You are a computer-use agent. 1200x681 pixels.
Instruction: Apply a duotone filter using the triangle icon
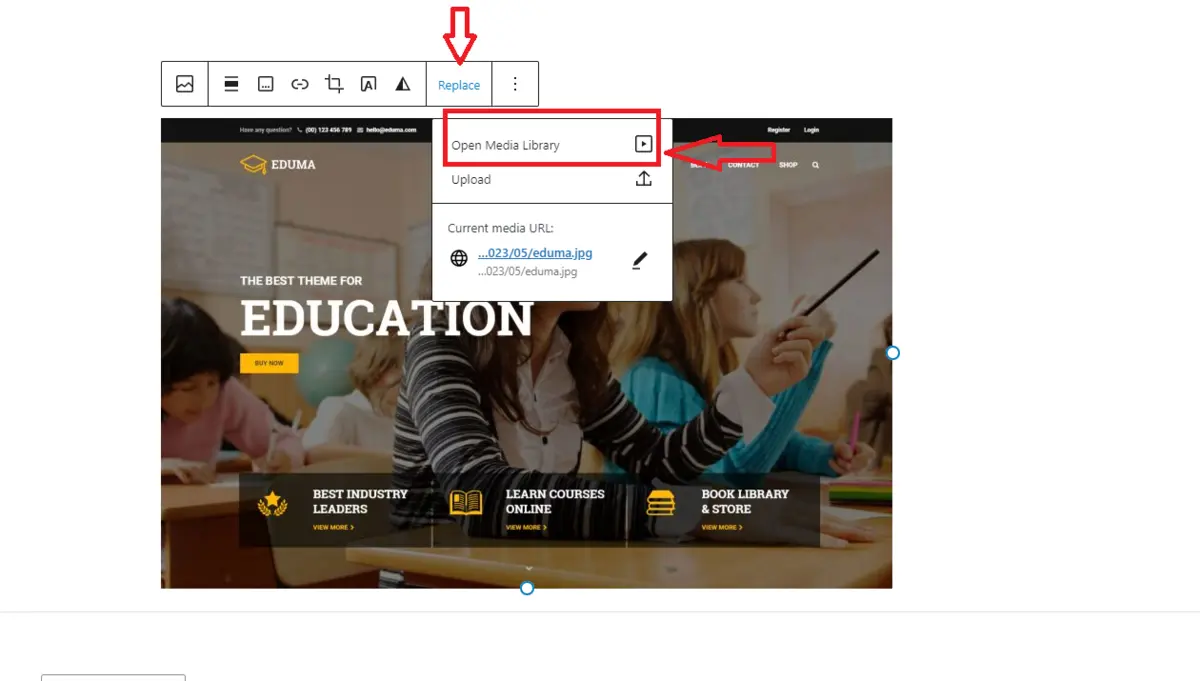tap(403, 84)
